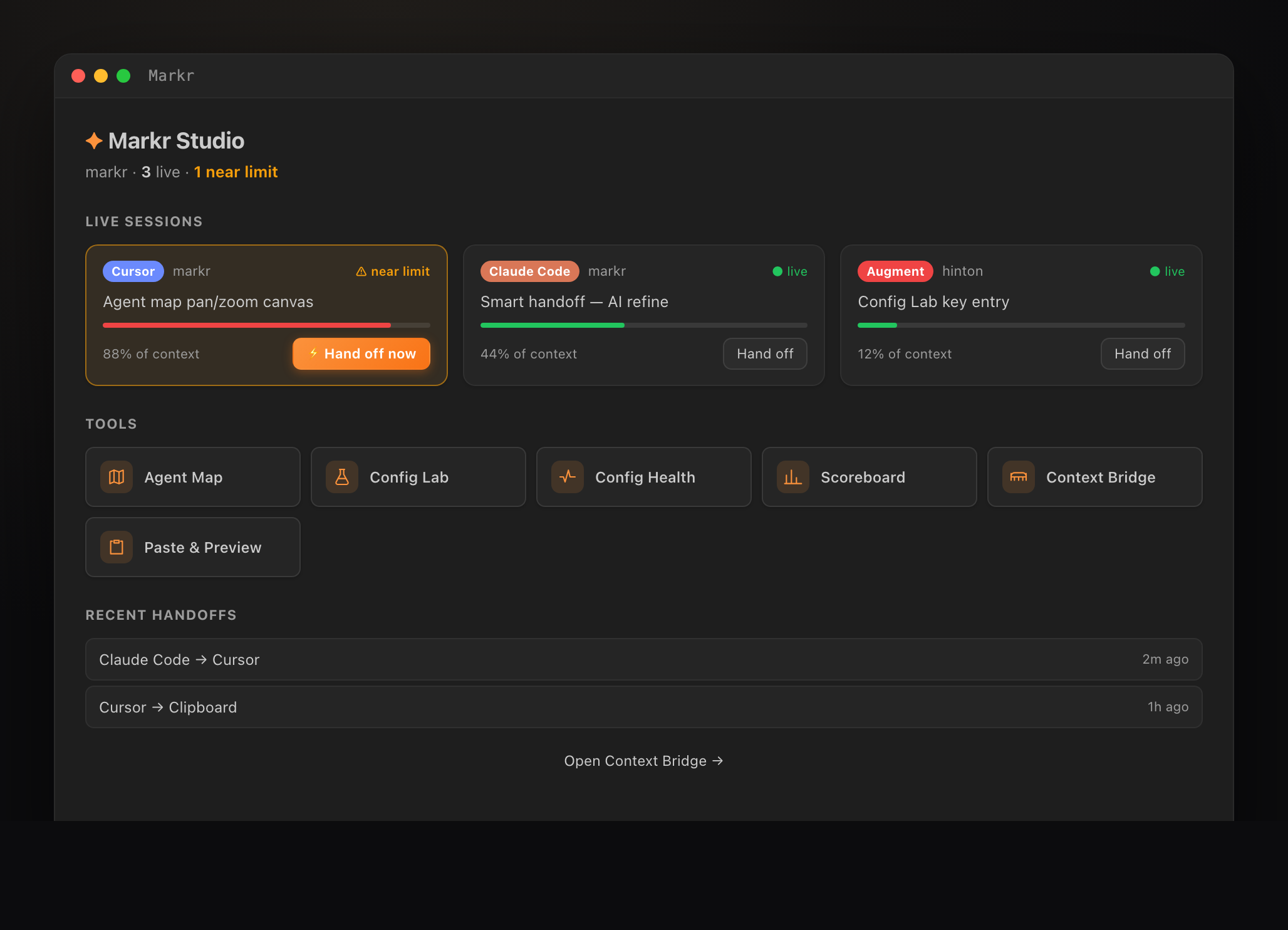Screen dimensions: 1288x930
Task: Click the lightning bolt in Hand off now
Action: click(x=314, y=353)
